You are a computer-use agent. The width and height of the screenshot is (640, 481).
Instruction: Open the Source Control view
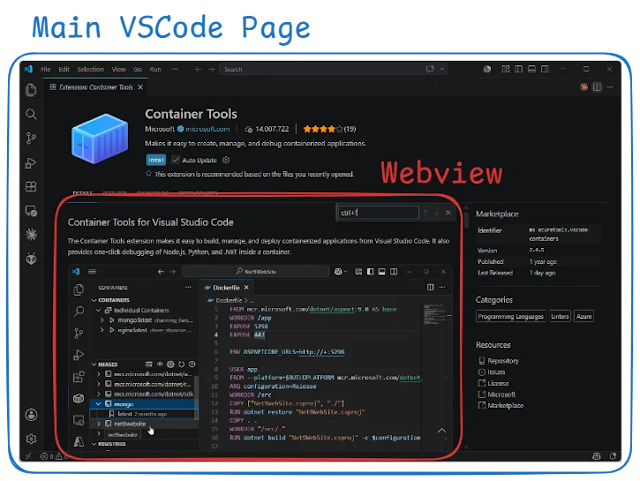click(x=31, y=138)
